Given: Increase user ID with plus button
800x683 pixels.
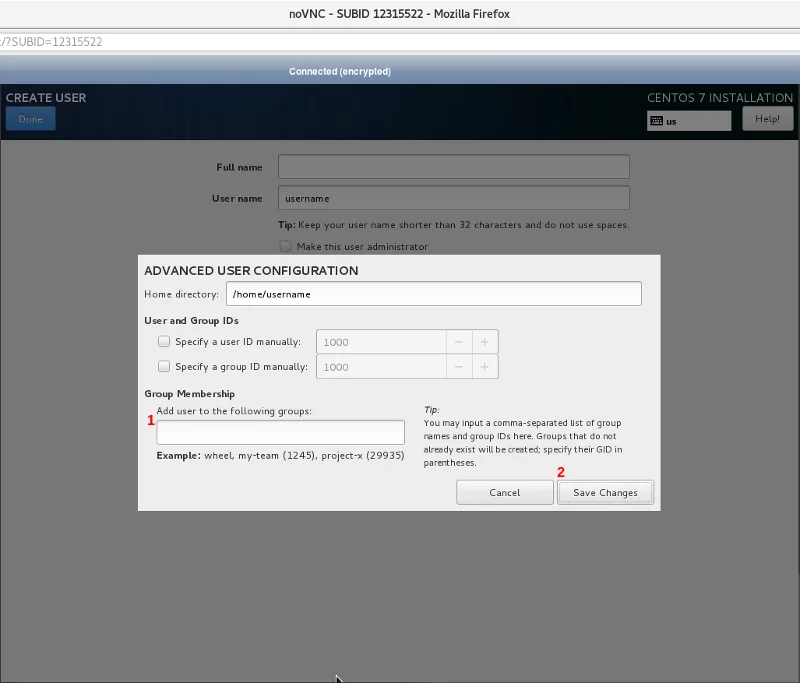Looking at the screenshot, I should pos(485,342).
